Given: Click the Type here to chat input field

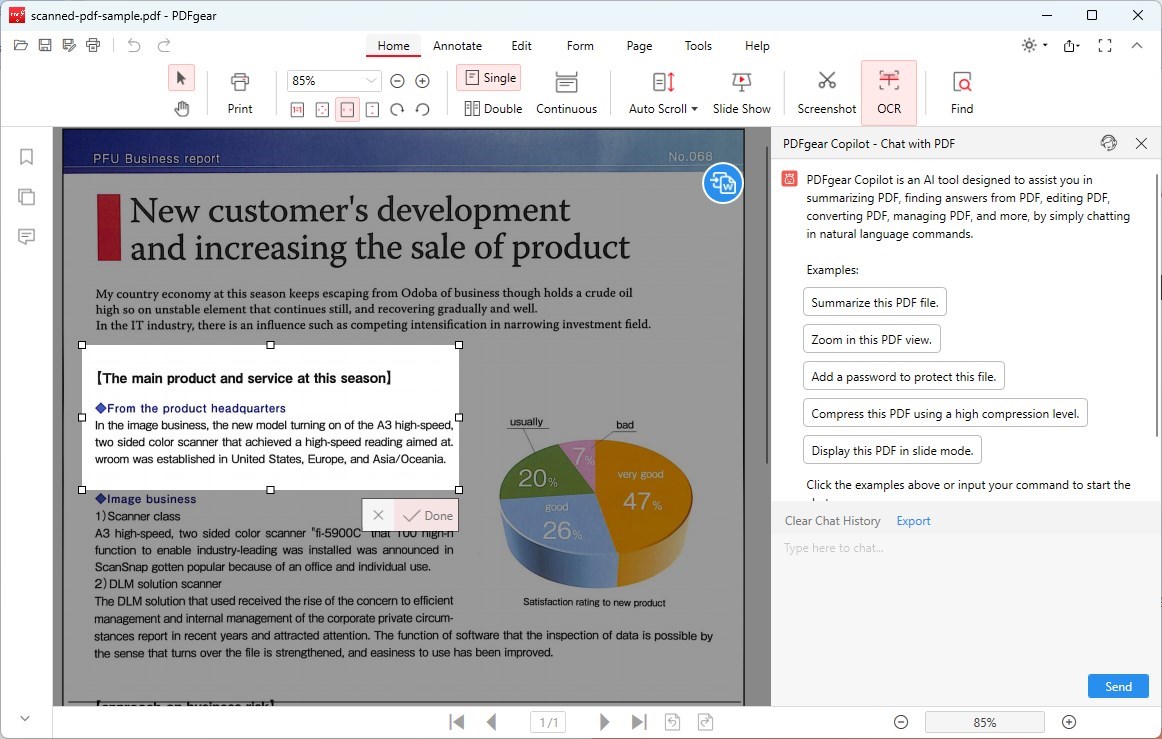Looking at the screenshot, I should tap(900, 547).
